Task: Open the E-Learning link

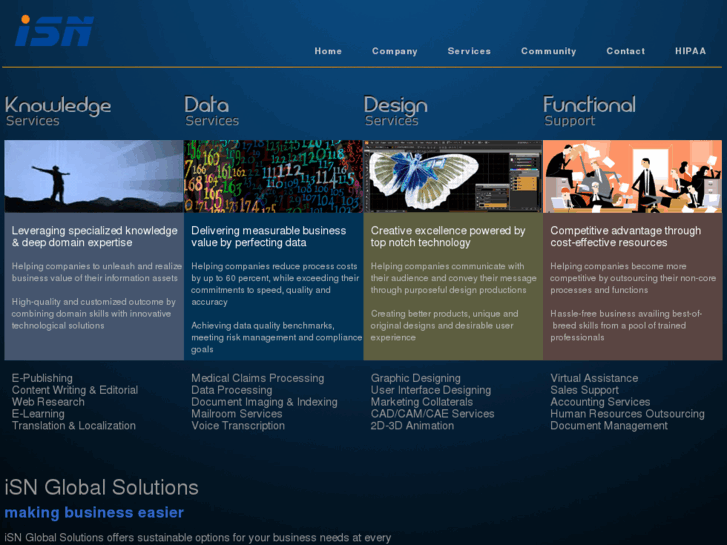Action: coord(38,414)
